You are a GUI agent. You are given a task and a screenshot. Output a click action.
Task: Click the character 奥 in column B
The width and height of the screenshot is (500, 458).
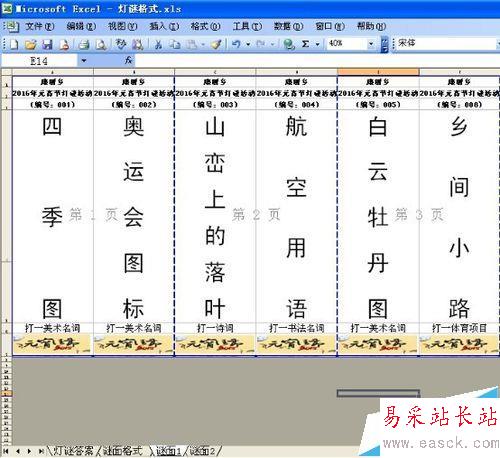pyautogui.click(x=133, y=127)
